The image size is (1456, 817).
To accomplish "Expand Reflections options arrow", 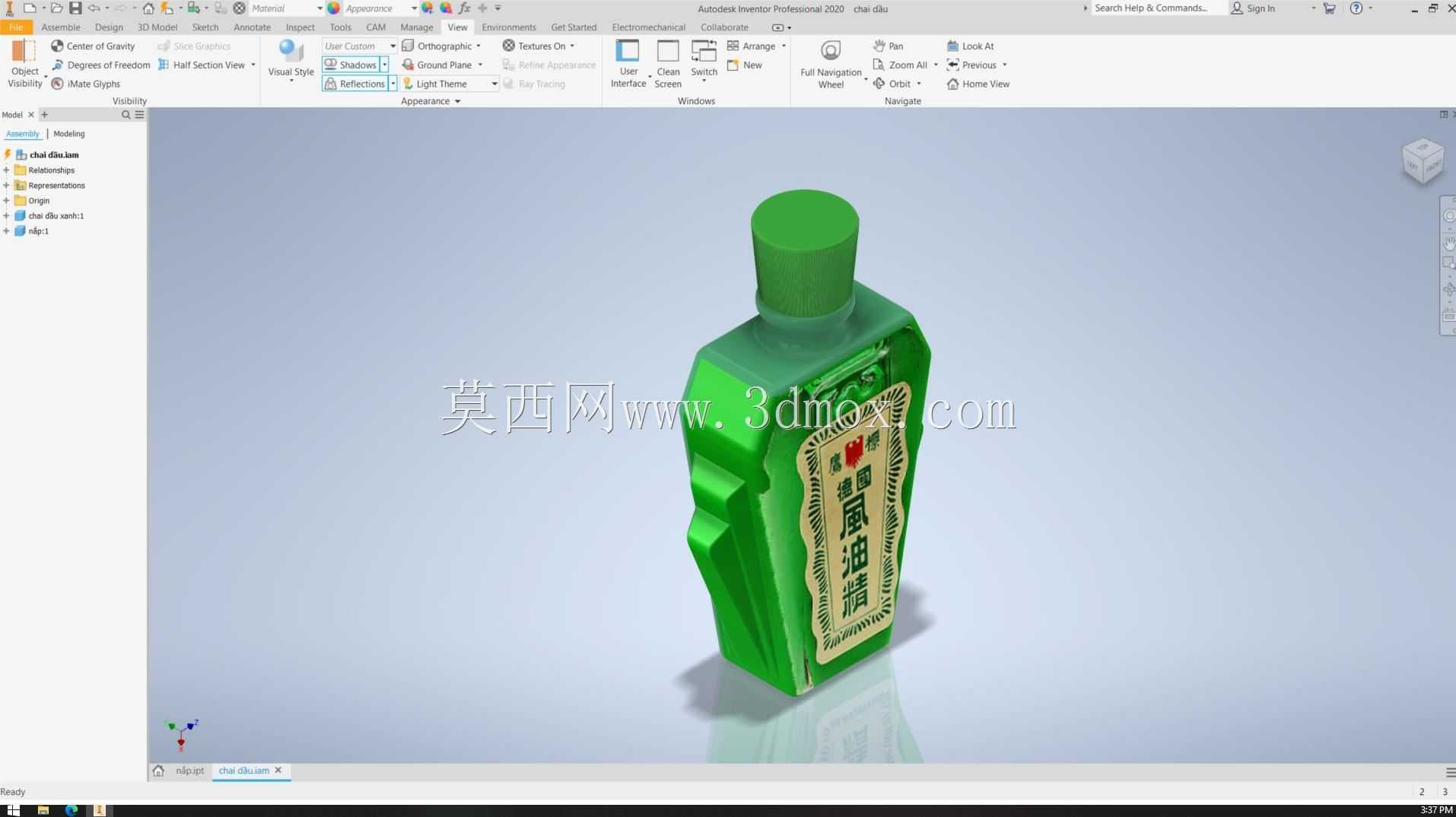I will [x=393, y=84].
